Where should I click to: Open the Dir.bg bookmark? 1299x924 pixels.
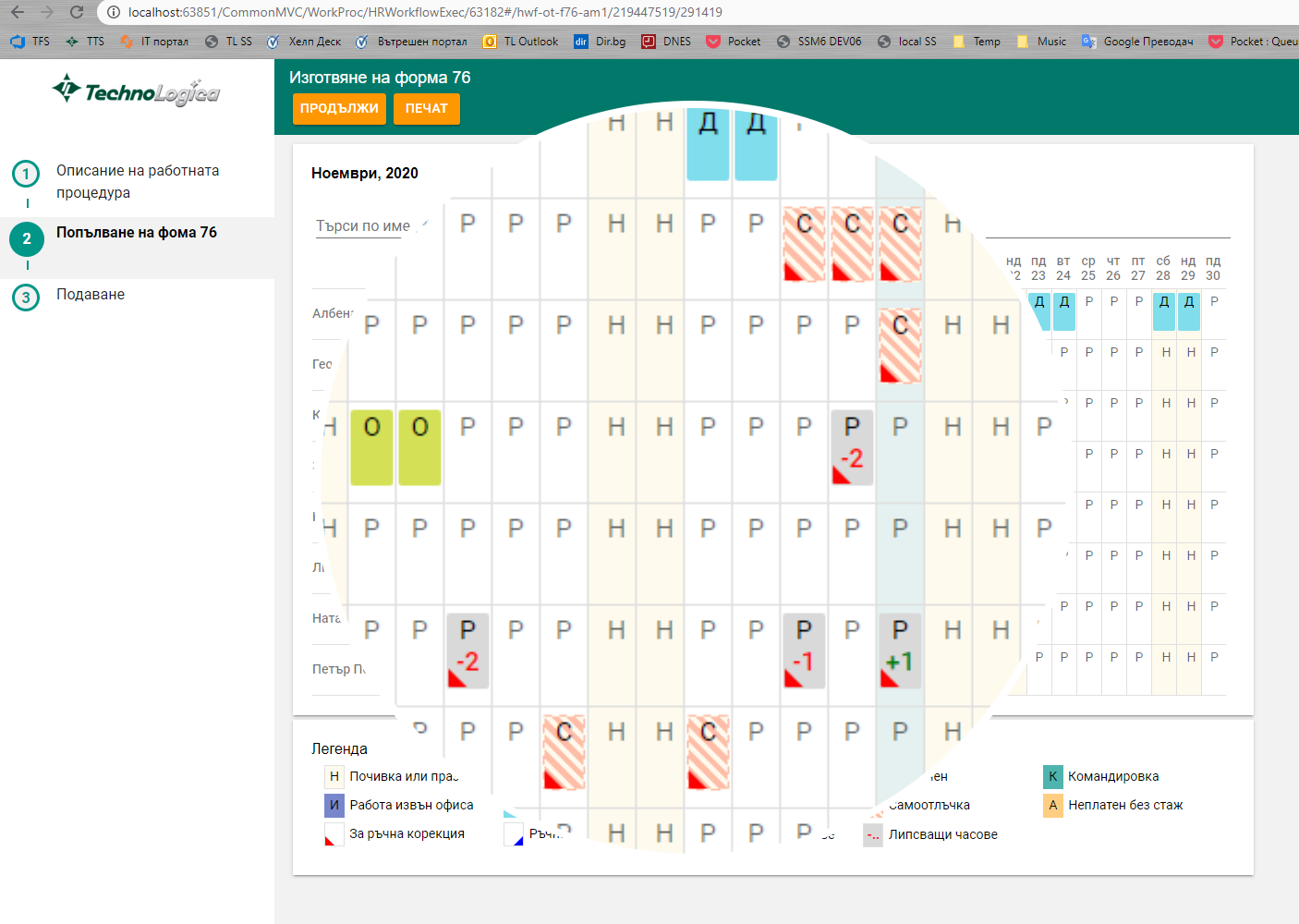pyautogui.click(x=601, y=42)
